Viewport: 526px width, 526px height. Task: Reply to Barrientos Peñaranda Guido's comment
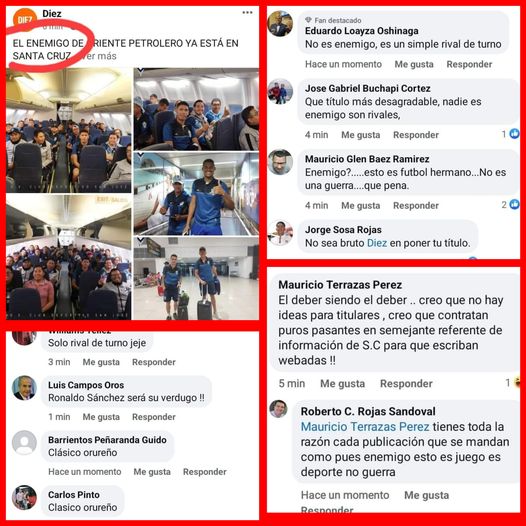(205, 472)
